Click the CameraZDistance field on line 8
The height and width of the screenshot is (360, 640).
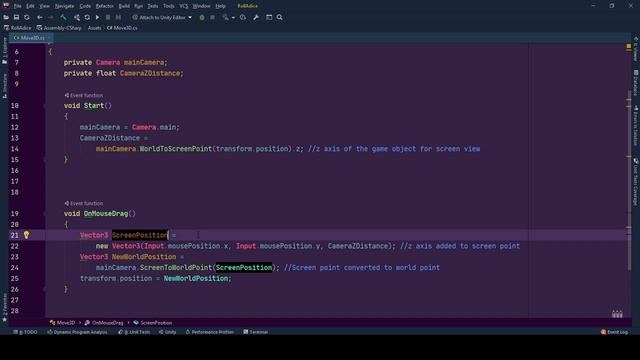click(150, 73)
